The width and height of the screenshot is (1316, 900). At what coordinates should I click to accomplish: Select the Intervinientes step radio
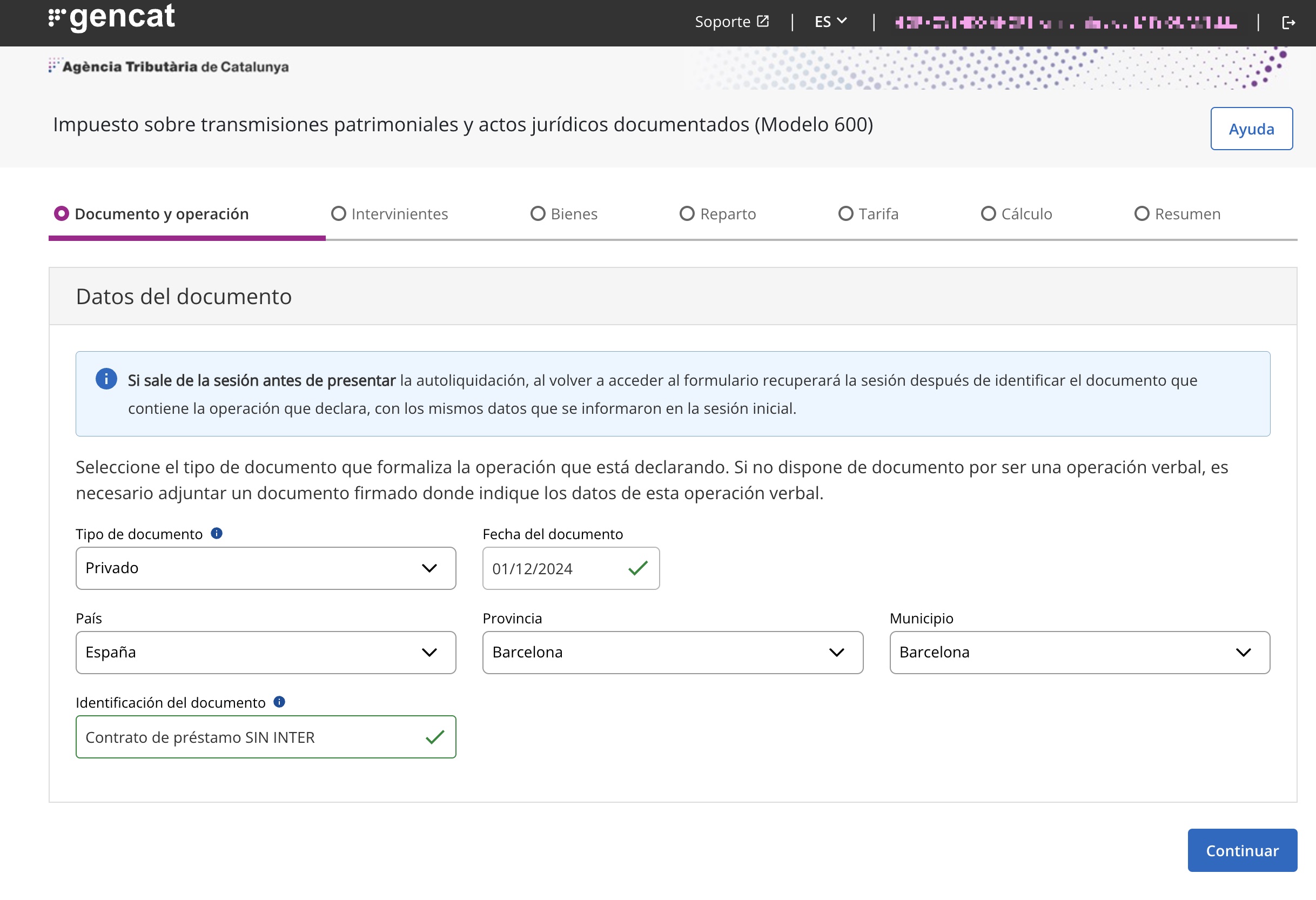(x=339, y=213)
